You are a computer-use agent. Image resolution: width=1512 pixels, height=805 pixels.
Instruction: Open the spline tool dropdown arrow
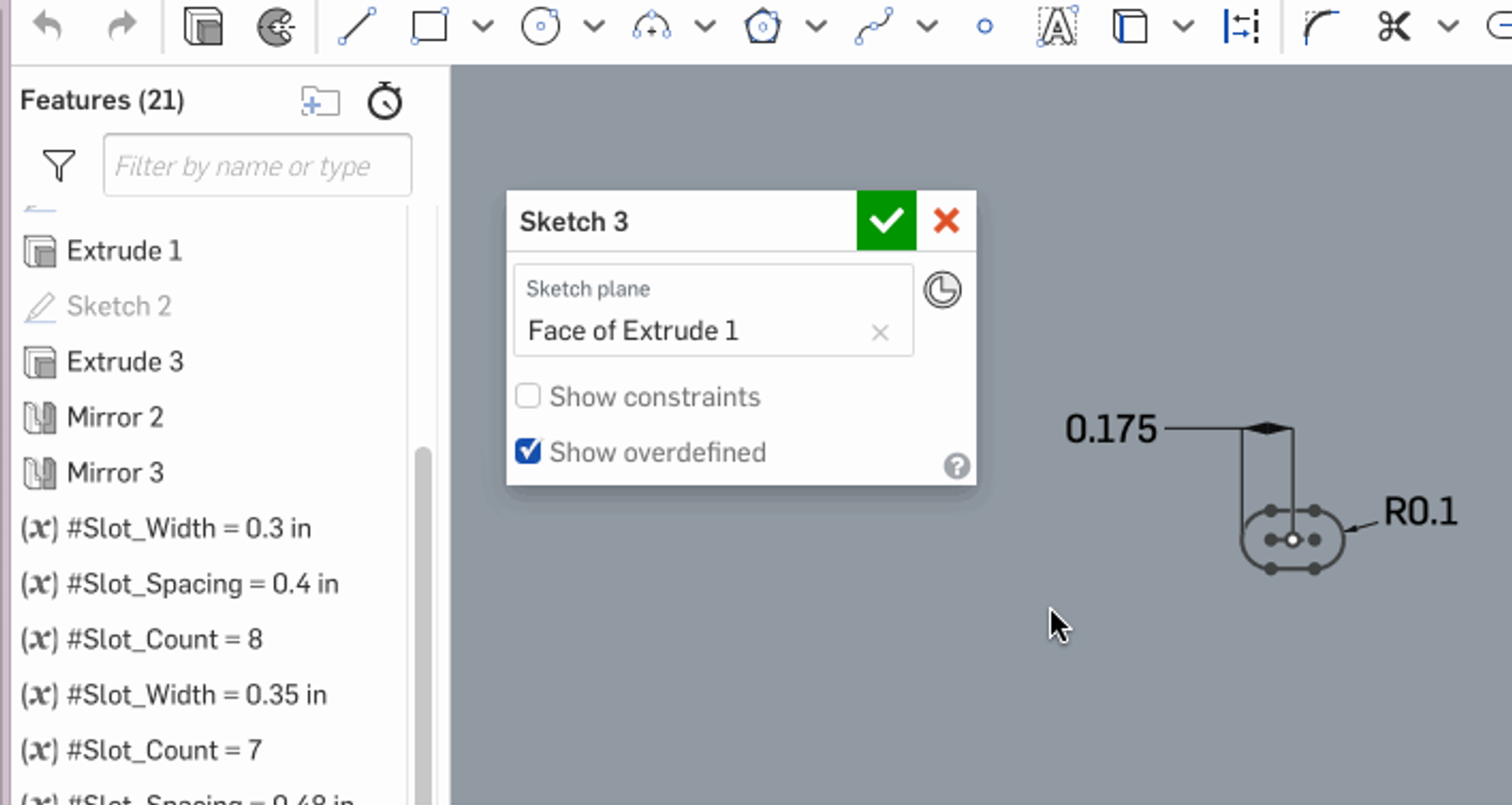click(x=927, y=26)
